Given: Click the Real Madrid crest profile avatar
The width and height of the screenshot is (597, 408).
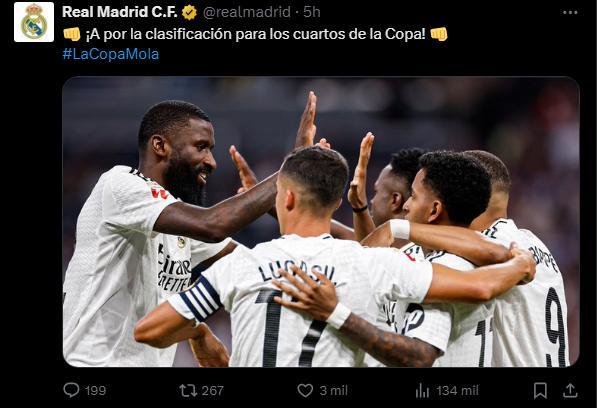Looking at the screenshot, I should pos(34,22).
